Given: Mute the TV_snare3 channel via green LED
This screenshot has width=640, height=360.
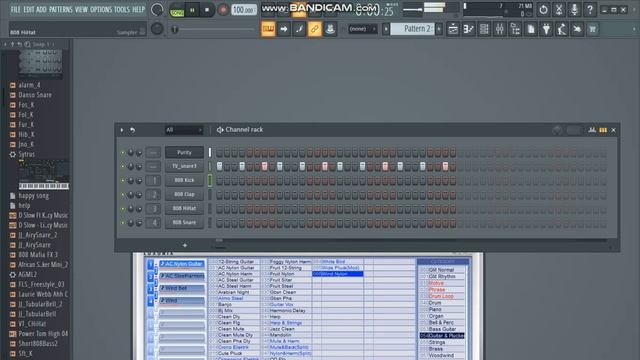Looking at the screenshot, I should point(122,167).
